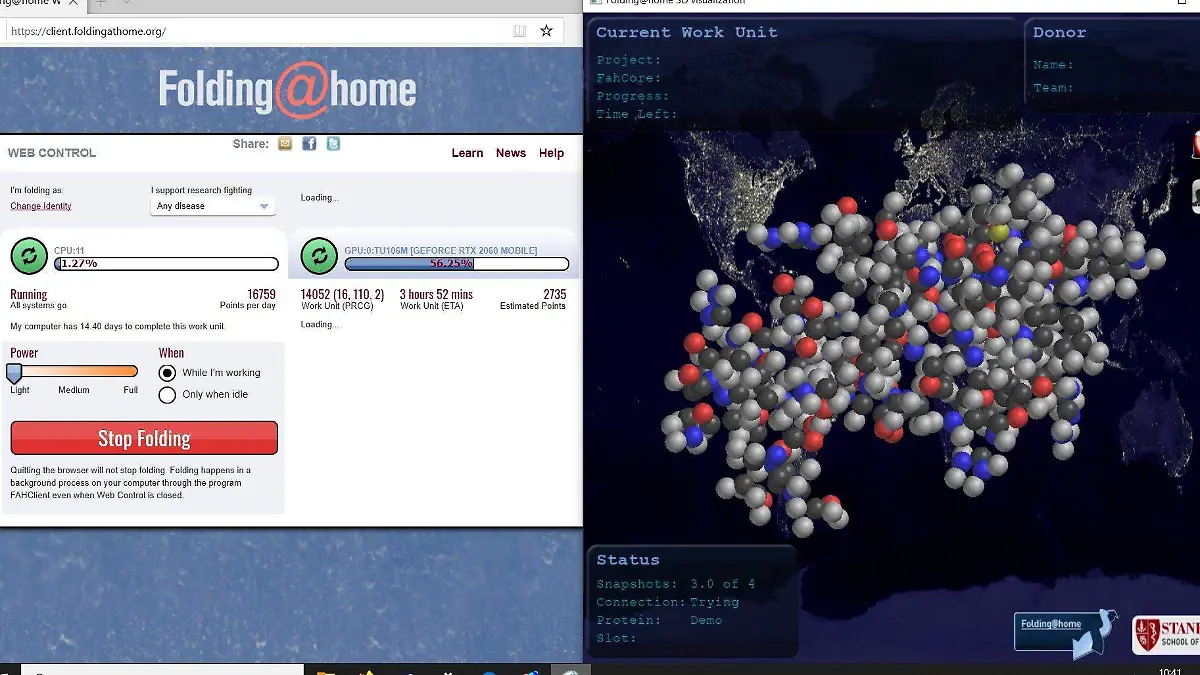Click the '2735' estimated points value
Viewport: 1200px width, 675px height.
tap(554, 294)
